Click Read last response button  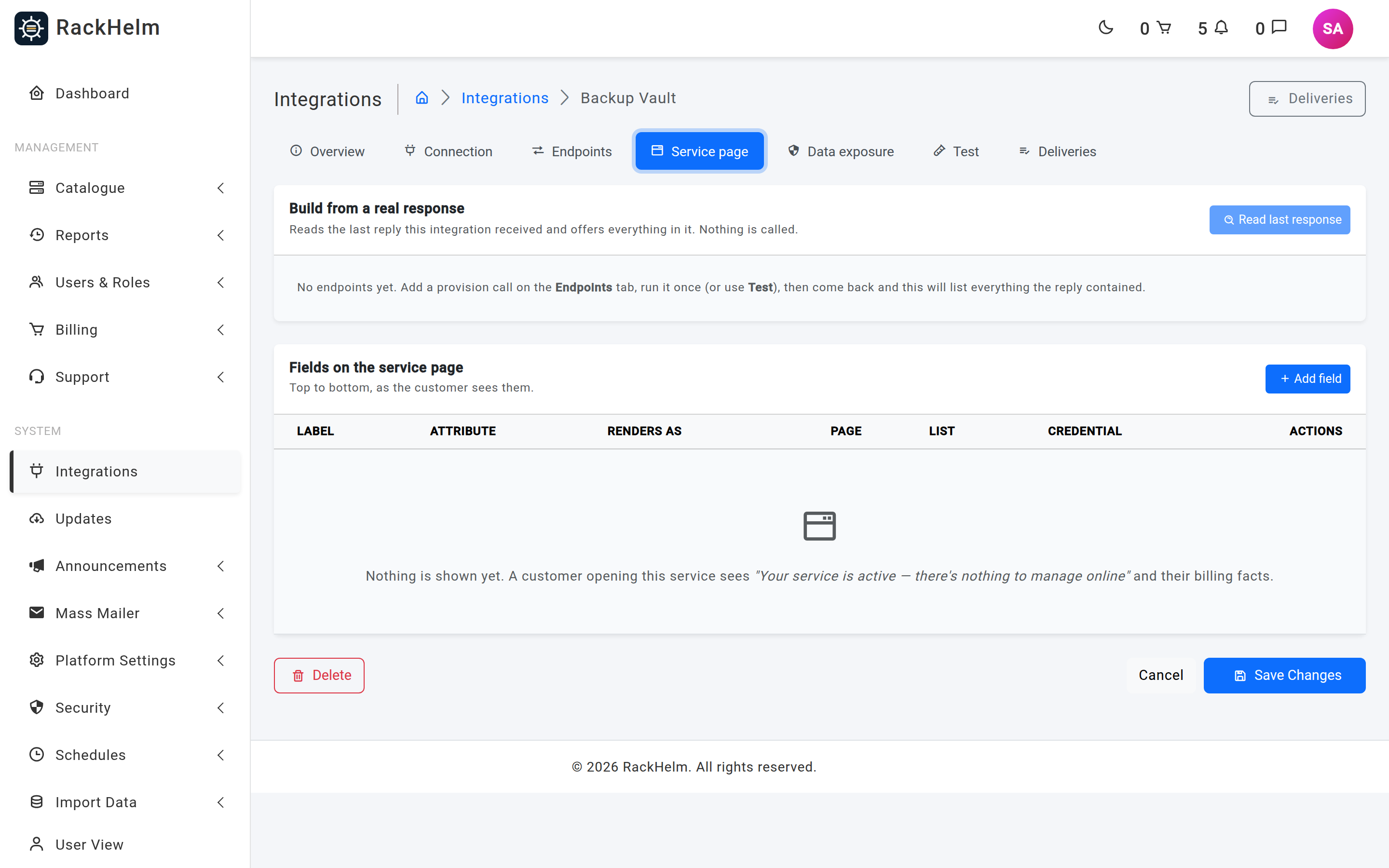point(1280,219)
